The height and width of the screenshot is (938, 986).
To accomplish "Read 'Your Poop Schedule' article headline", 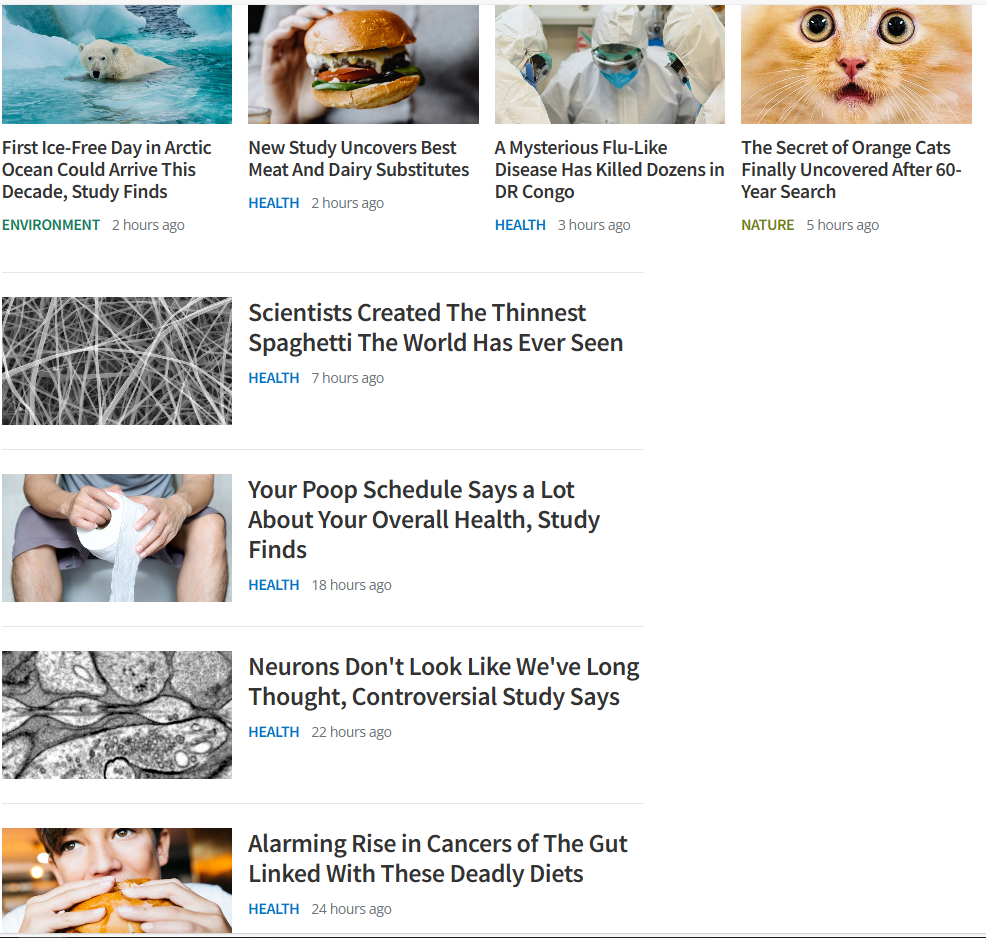I will [424, 519].
